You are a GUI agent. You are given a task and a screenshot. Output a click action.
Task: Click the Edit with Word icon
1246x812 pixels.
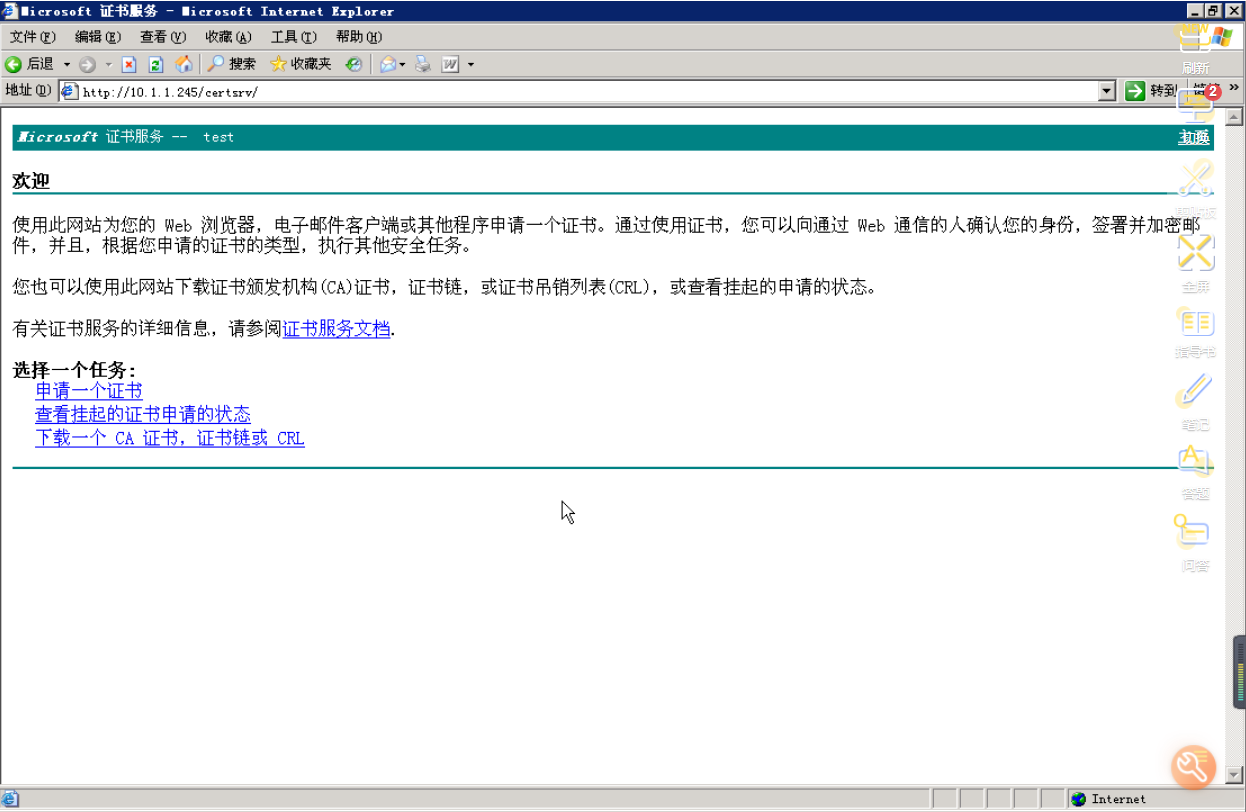point(450,64)
